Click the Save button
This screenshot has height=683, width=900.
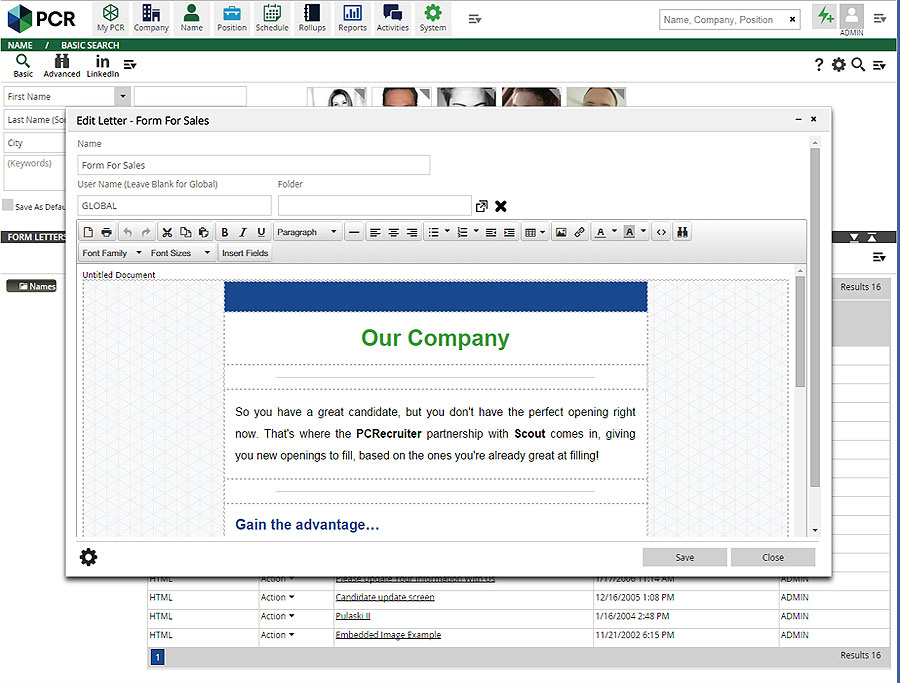684,557
